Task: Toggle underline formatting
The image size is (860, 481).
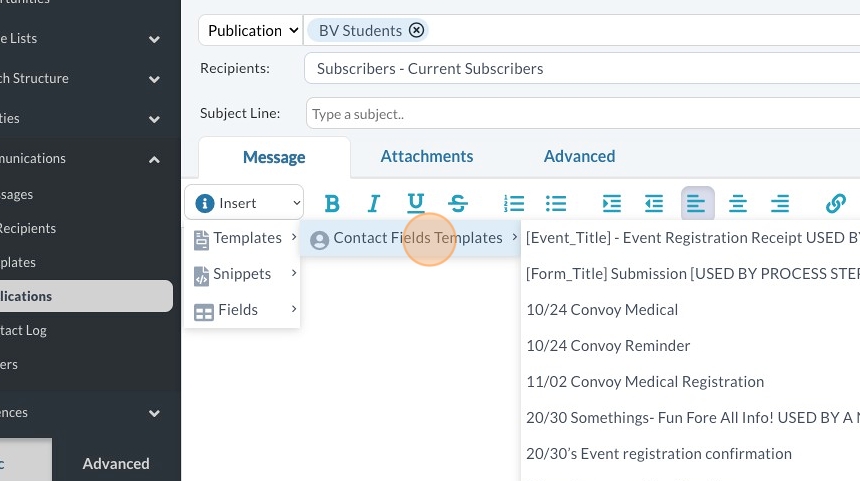Action: coord(416,204)
